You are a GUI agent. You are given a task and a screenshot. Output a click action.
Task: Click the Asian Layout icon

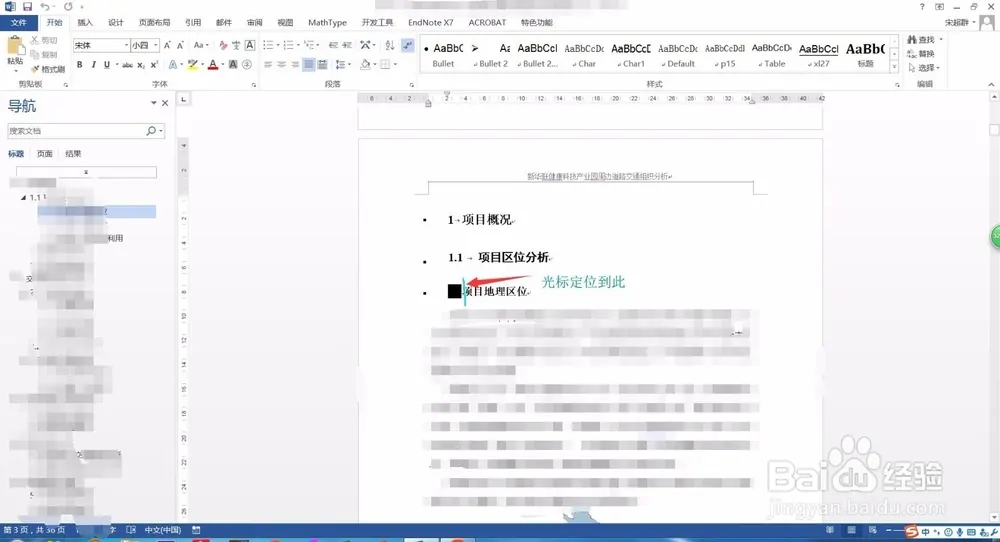coord(365,45)
